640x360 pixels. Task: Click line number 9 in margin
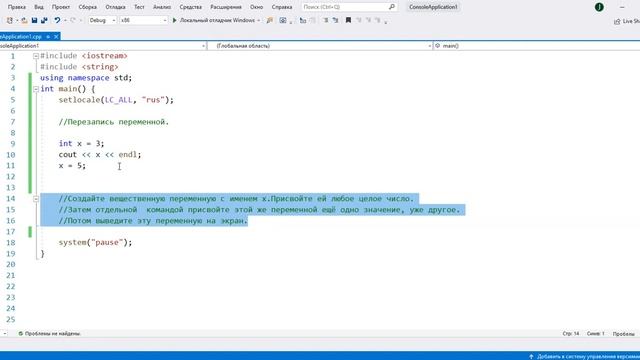click(13, 144)
